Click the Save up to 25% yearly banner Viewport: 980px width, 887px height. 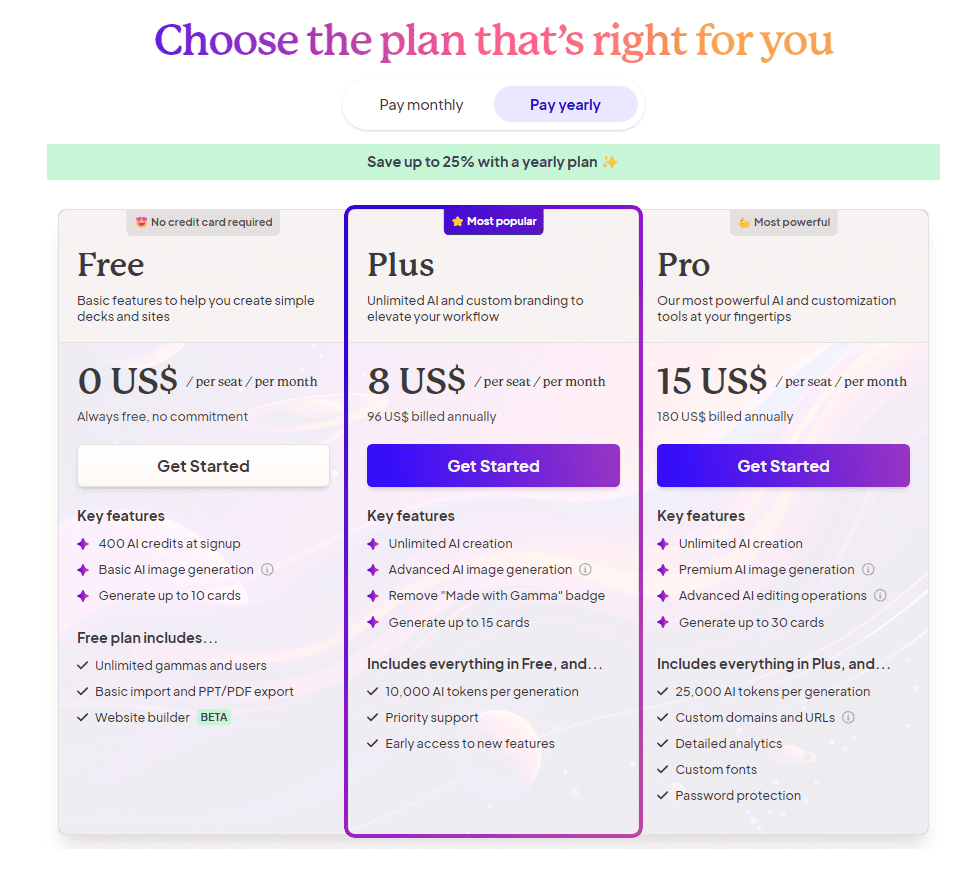click(x=493, y=162)
